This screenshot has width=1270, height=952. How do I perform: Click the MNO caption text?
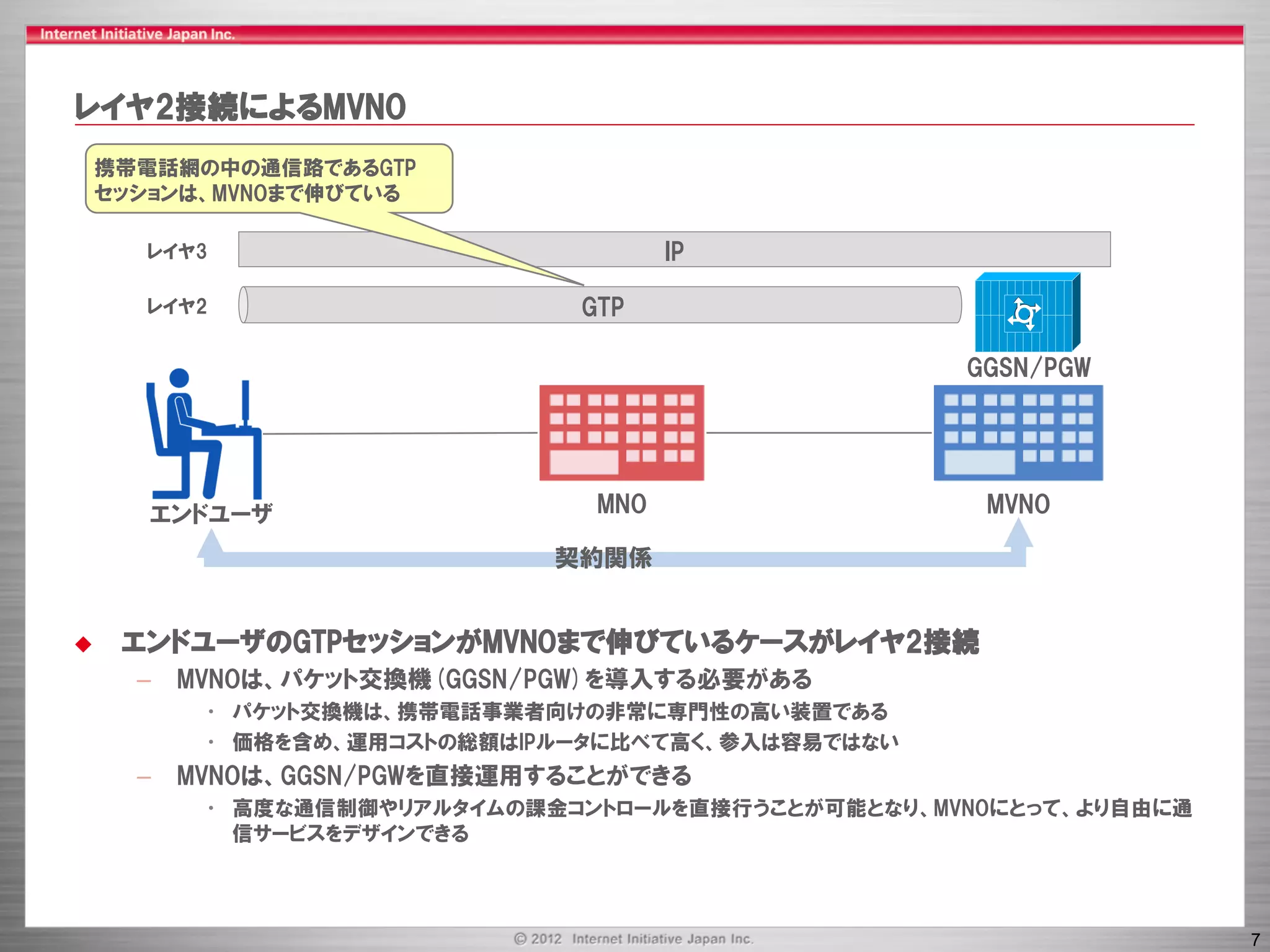[621, 504]
